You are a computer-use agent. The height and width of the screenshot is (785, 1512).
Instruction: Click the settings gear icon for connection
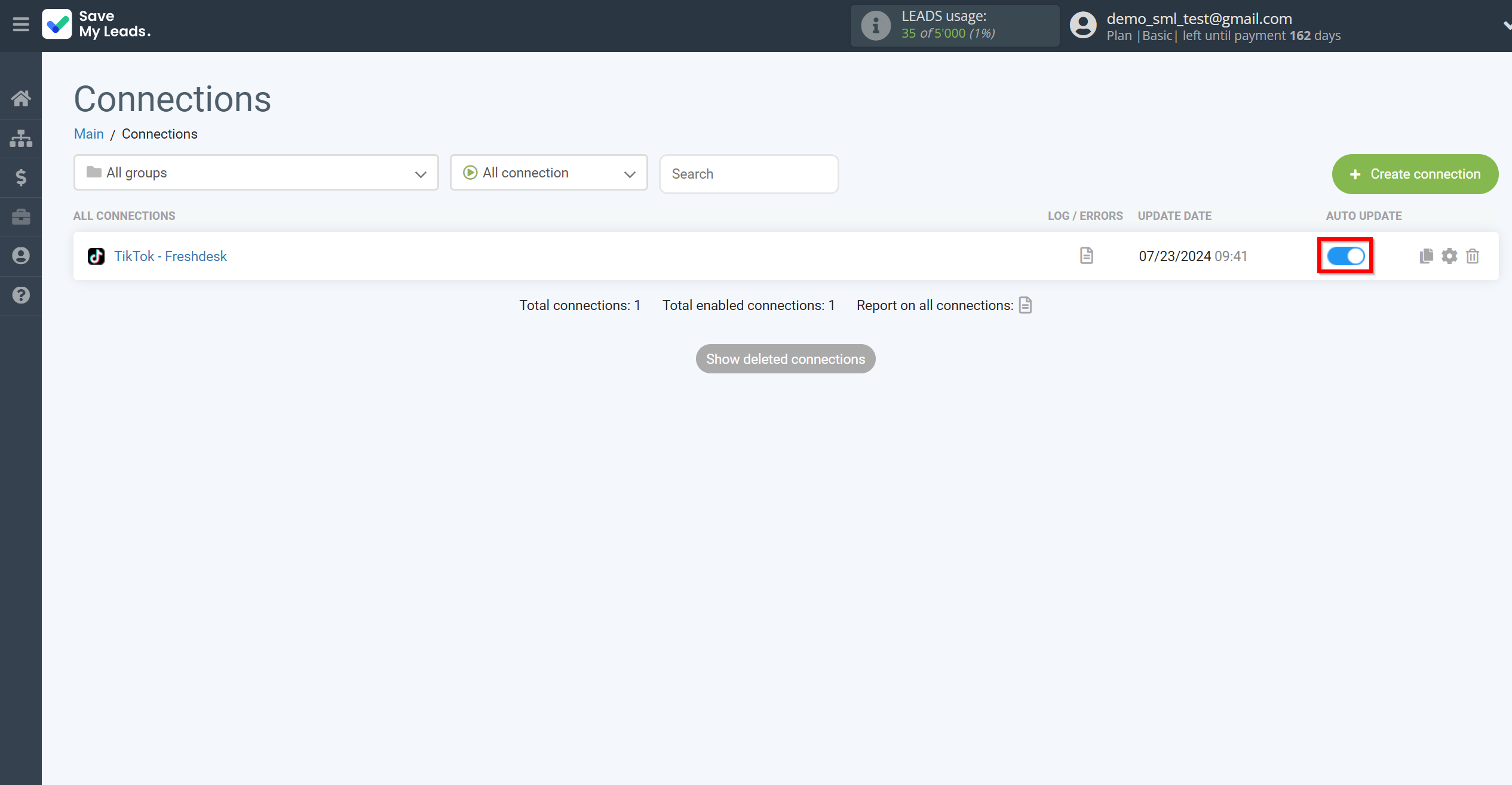point(1449,256)
